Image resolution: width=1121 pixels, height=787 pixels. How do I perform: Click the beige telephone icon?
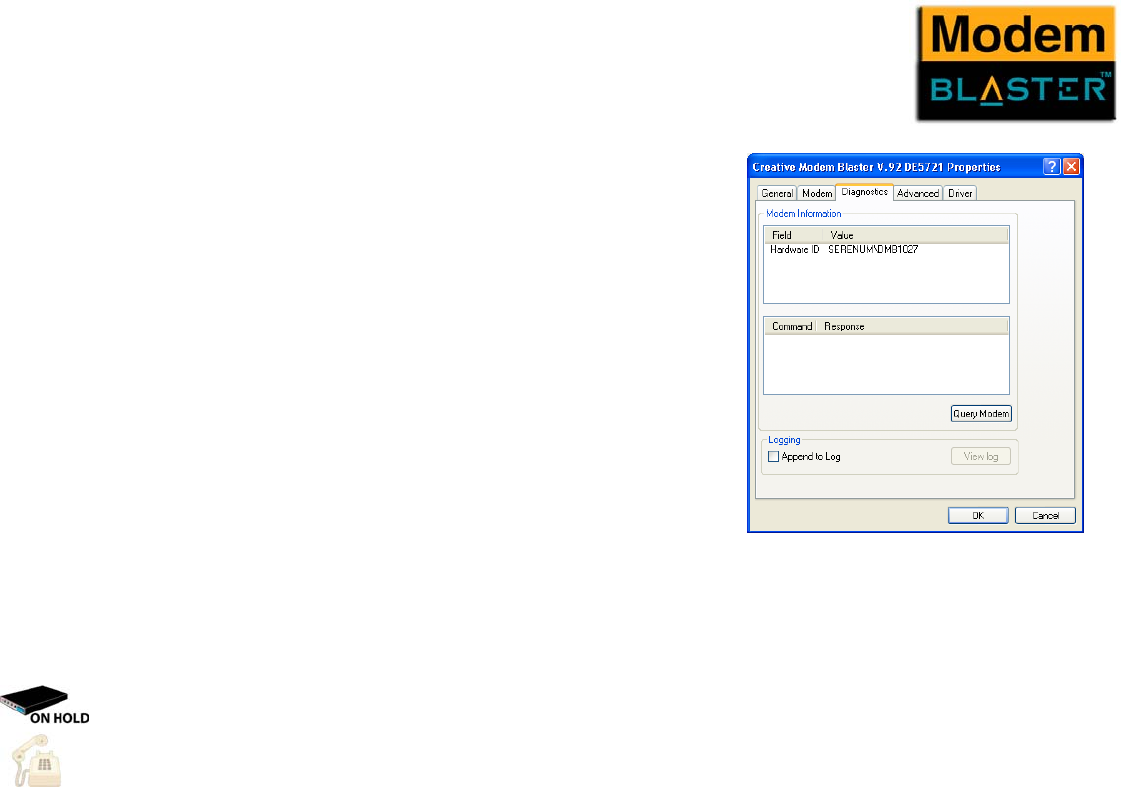pyautogui.click(x=37, y=761)
